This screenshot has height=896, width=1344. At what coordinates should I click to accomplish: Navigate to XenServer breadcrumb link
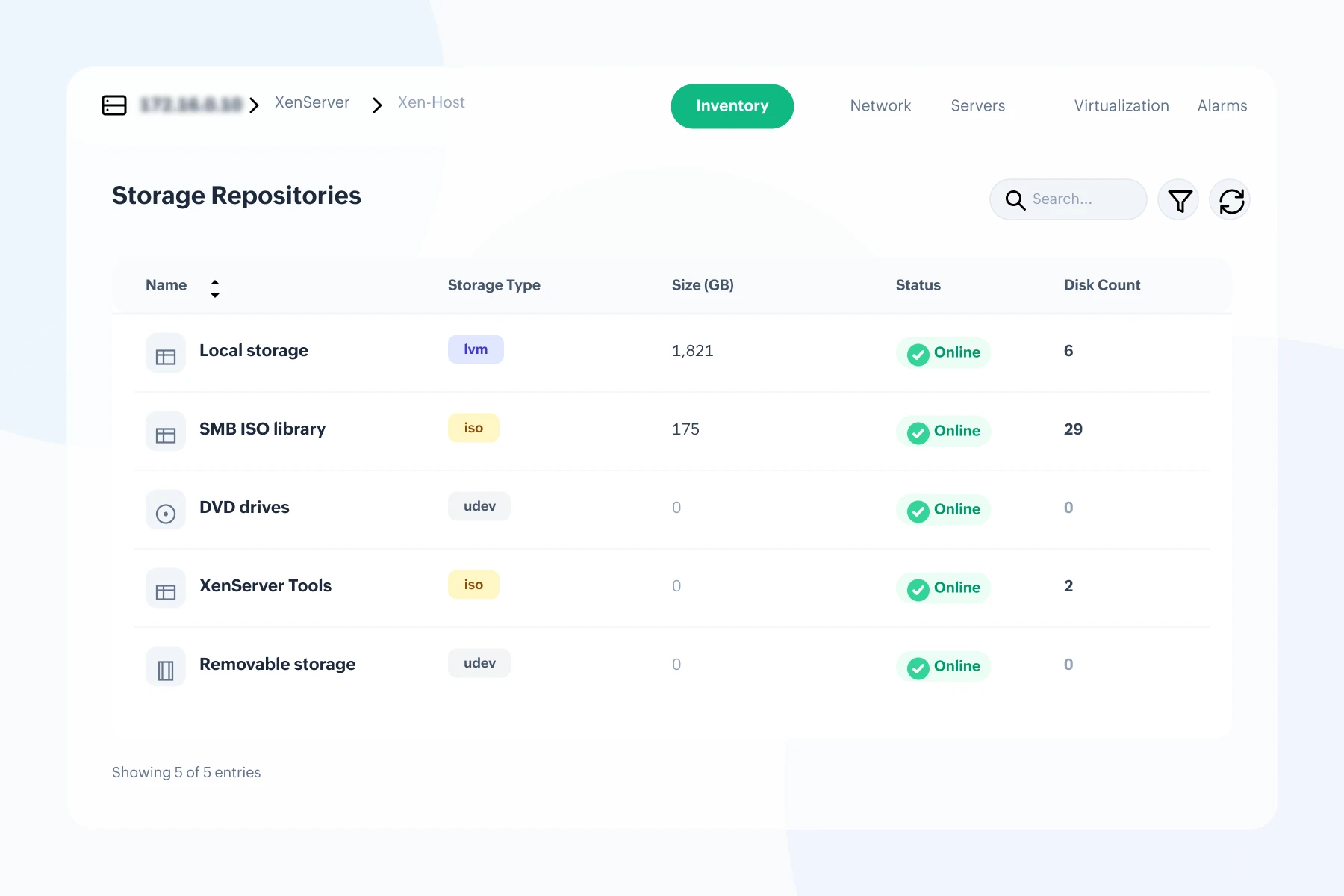(x=312, y=102)
